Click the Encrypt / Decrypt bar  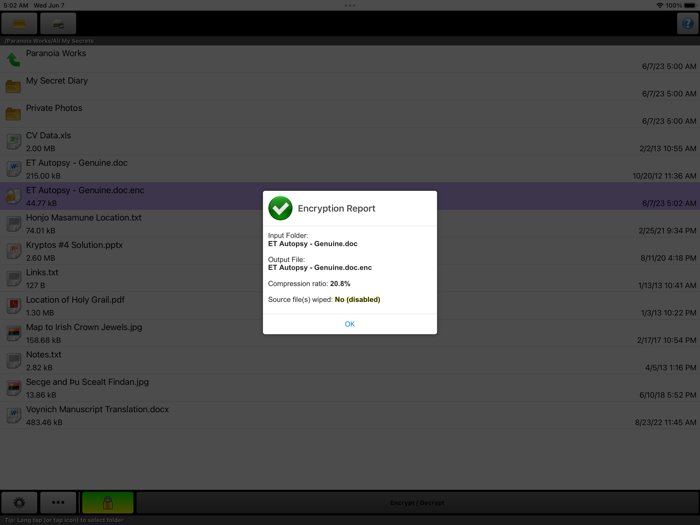[x=417, y=503]
